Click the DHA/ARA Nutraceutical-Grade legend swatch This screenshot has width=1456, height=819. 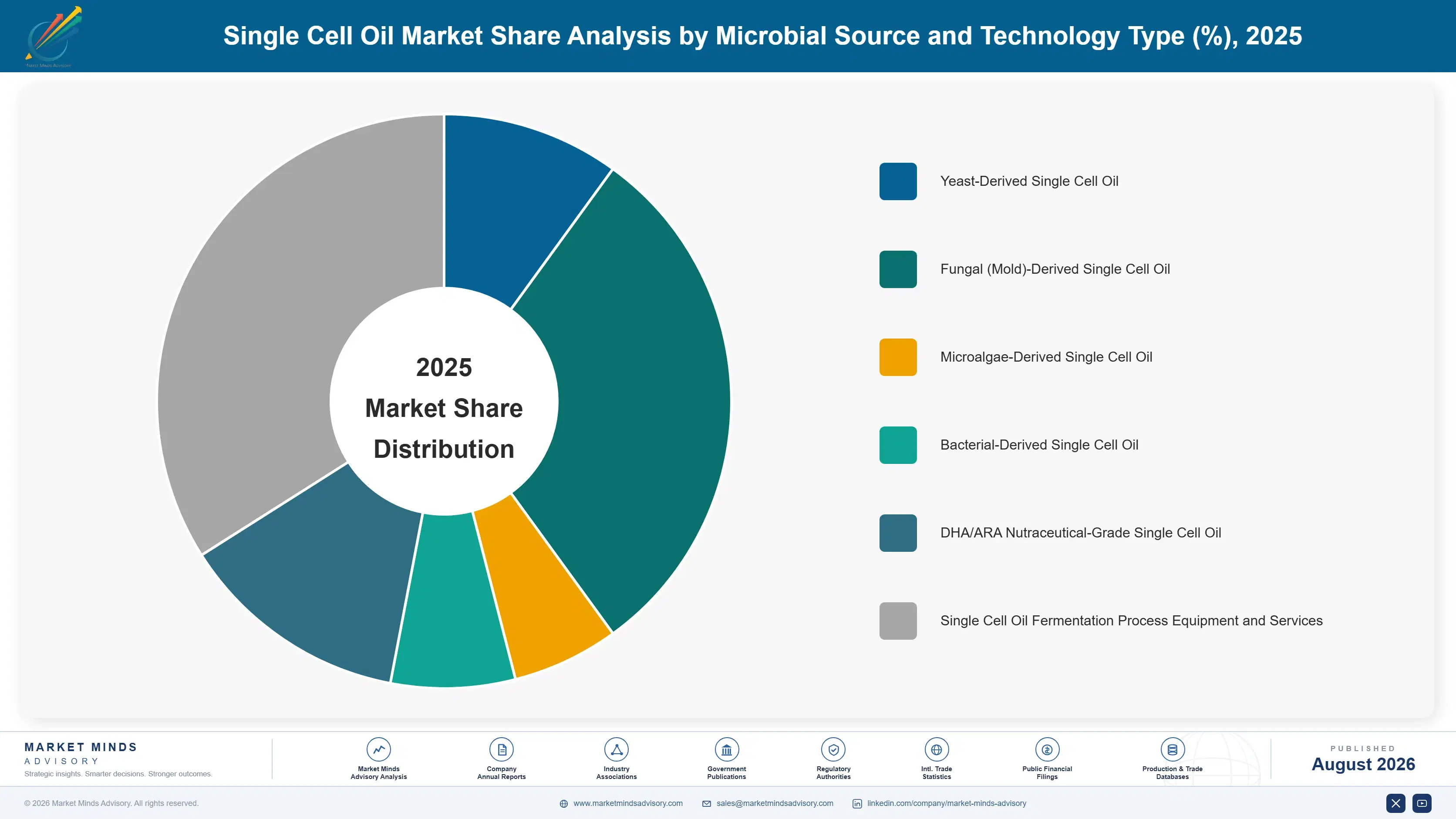point(897,533)
